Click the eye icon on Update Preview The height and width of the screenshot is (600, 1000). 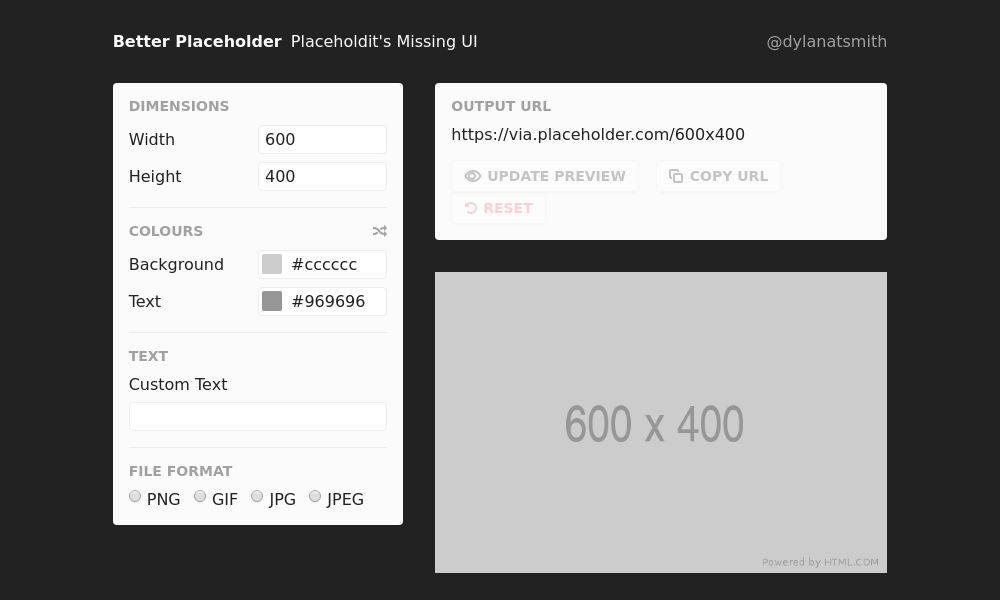472,176
